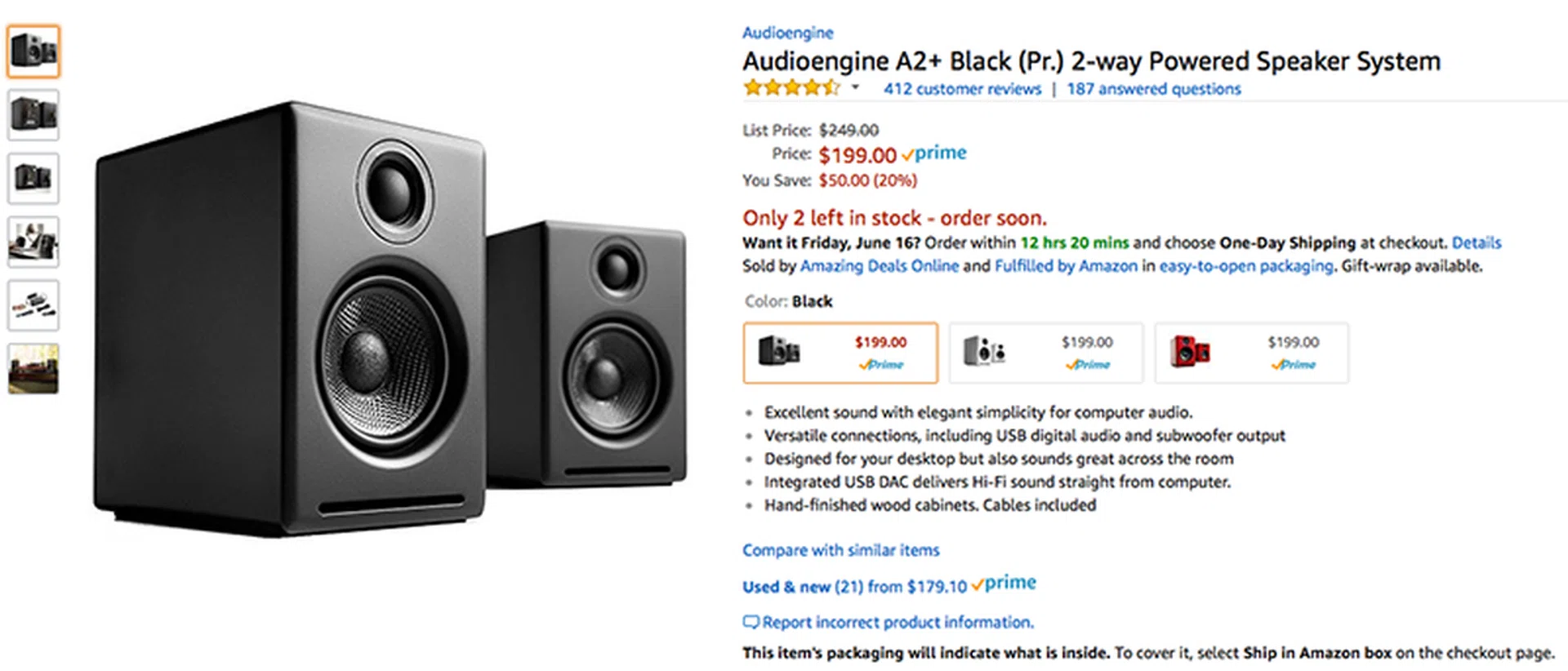This screenshot has height=671, width=1568.
Task: Select the first product thumbnail image
Action: tap(33, 51)
